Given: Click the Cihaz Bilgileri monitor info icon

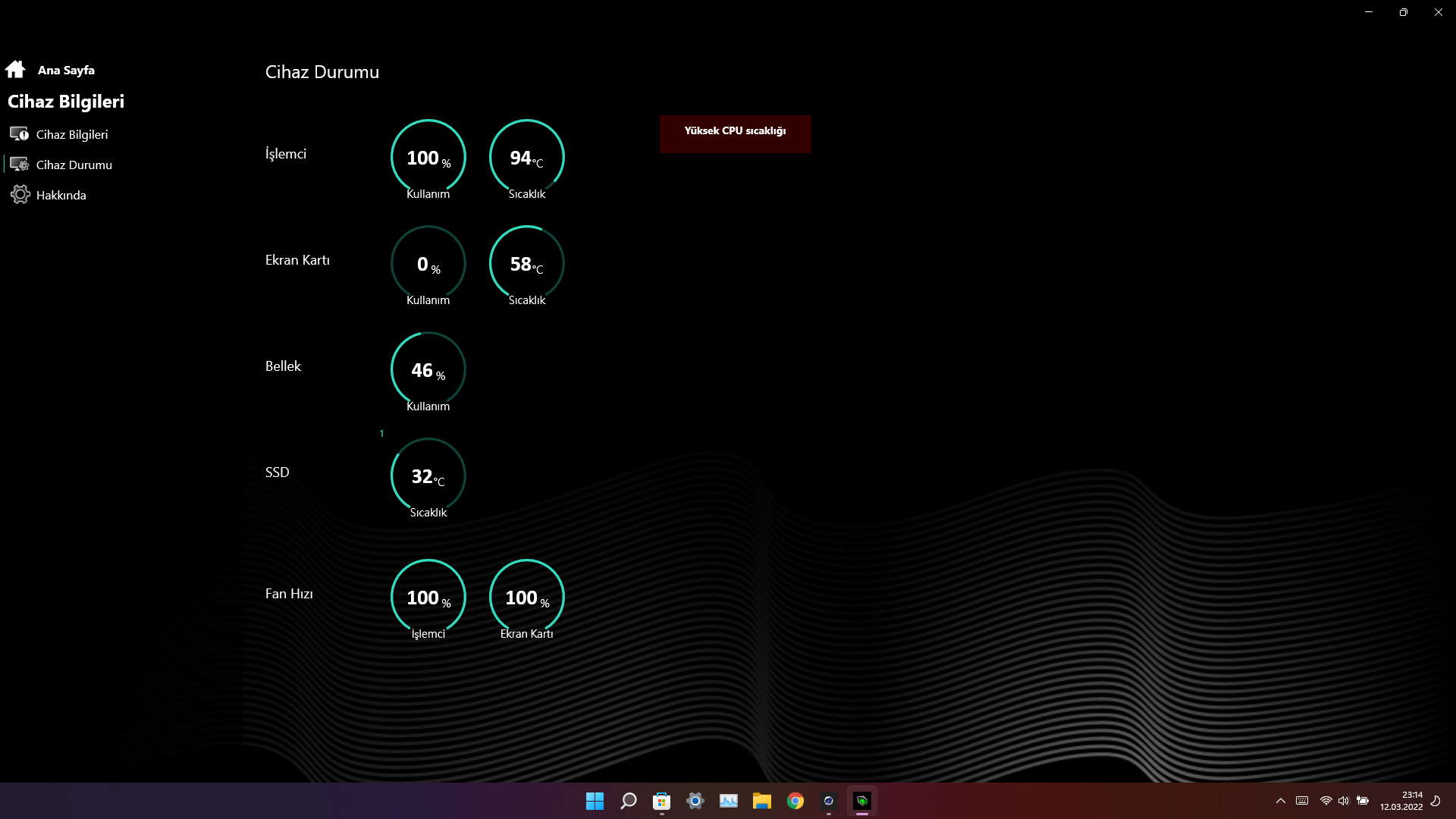Looking at the screenshot, I should 19,134.
